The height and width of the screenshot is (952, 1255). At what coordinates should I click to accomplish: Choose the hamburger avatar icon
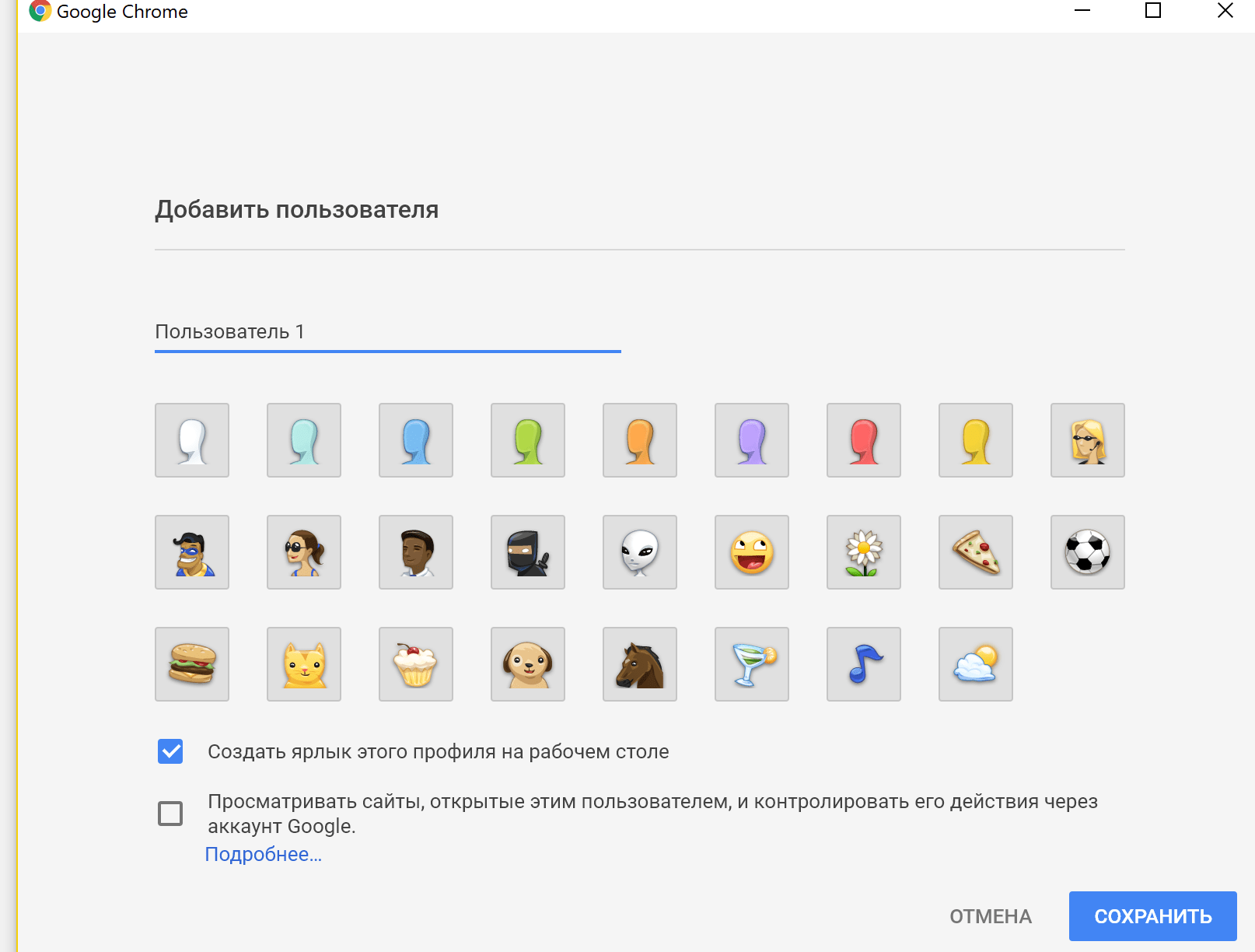click(x=192, y=664)
